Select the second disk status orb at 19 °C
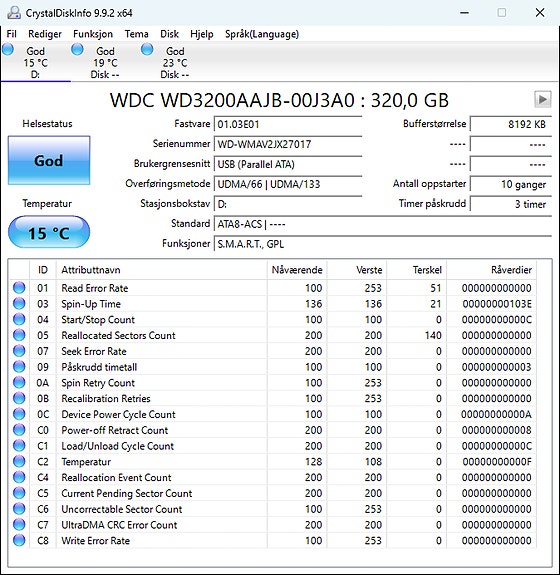This screenshot has height=575, width=560. 77,50
